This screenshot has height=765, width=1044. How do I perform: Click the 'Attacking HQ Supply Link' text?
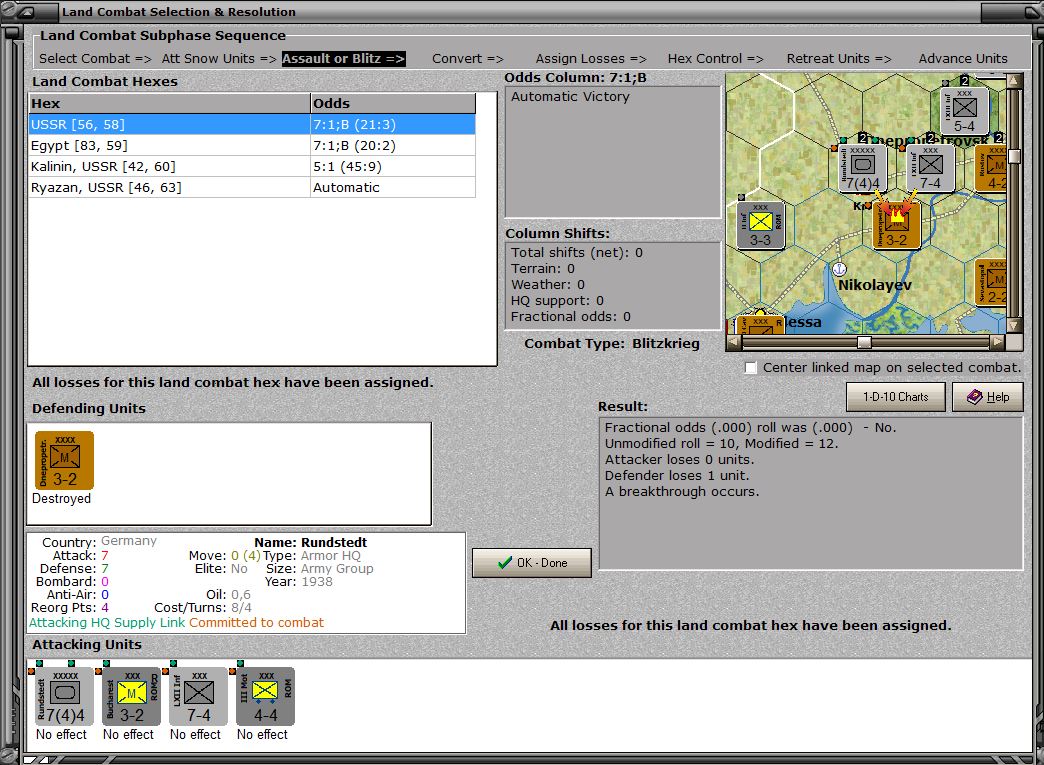107,623
